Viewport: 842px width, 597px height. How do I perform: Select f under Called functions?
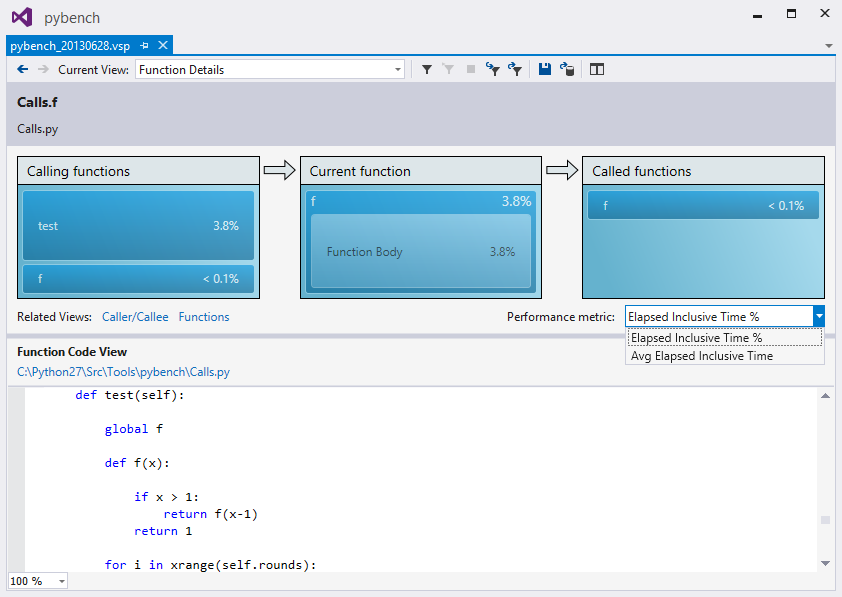[703, 206]
